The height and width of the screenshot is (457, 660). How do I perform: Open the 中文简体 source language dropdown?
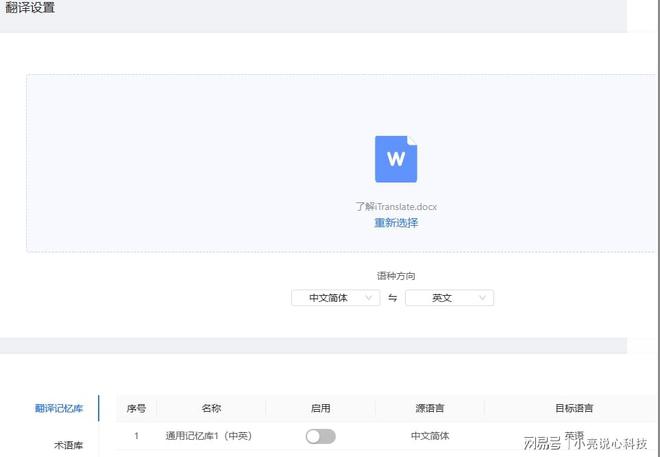coord(335,298)
